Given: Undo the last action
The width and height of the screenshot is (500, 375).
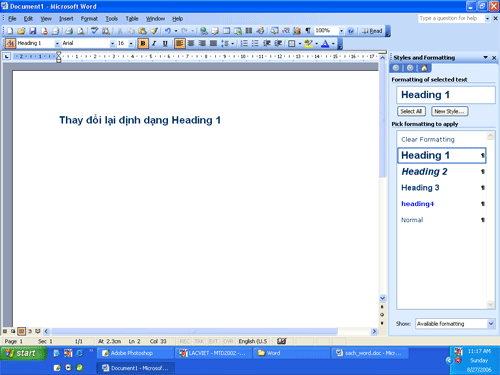Looking at the screenshot, I should tap(168, 31).
